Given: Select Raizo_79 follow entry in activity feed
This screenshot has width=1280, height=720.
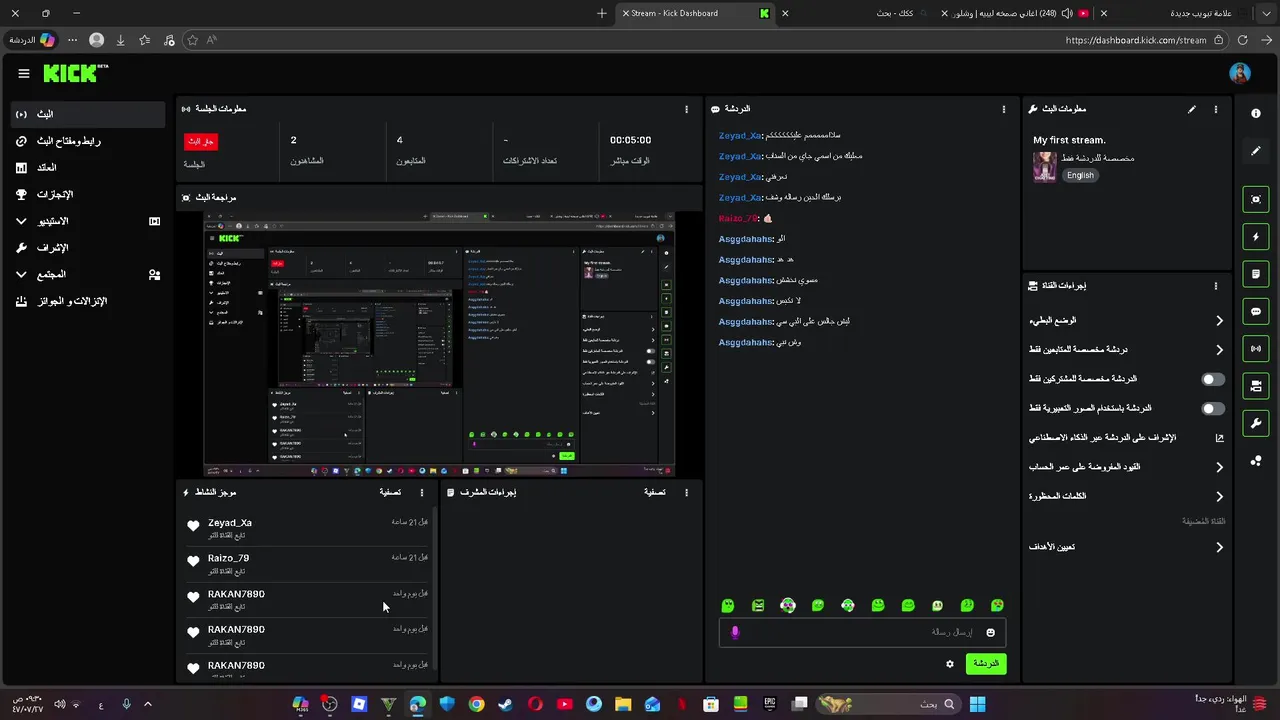Looking at the screenshot, I should click(x=308, y=564).
